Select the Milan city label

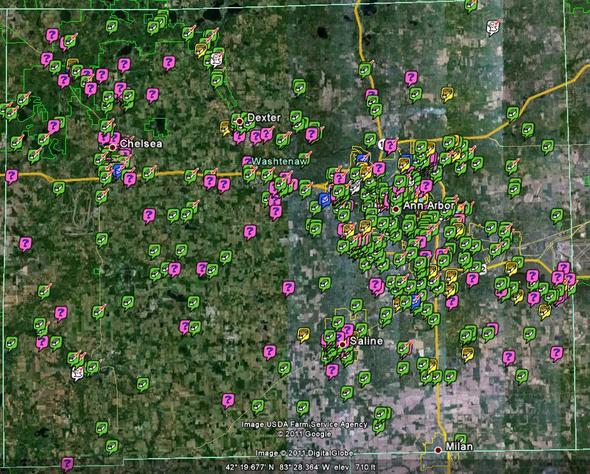(459, 447)
